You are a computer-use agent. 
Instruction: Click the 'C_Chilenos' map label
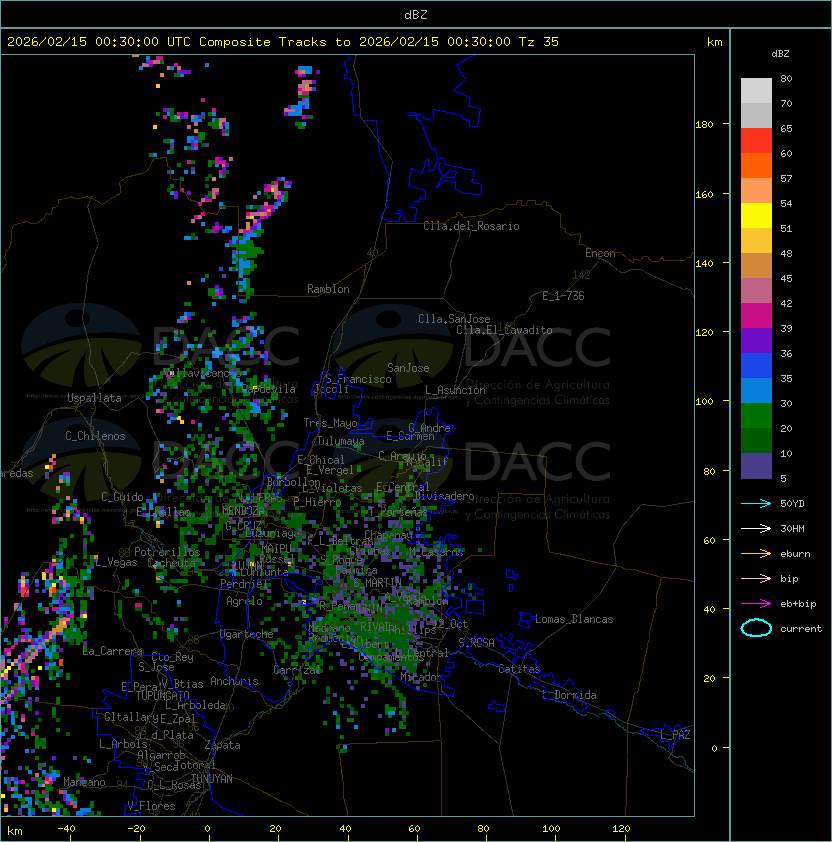(x=95, y=436)
